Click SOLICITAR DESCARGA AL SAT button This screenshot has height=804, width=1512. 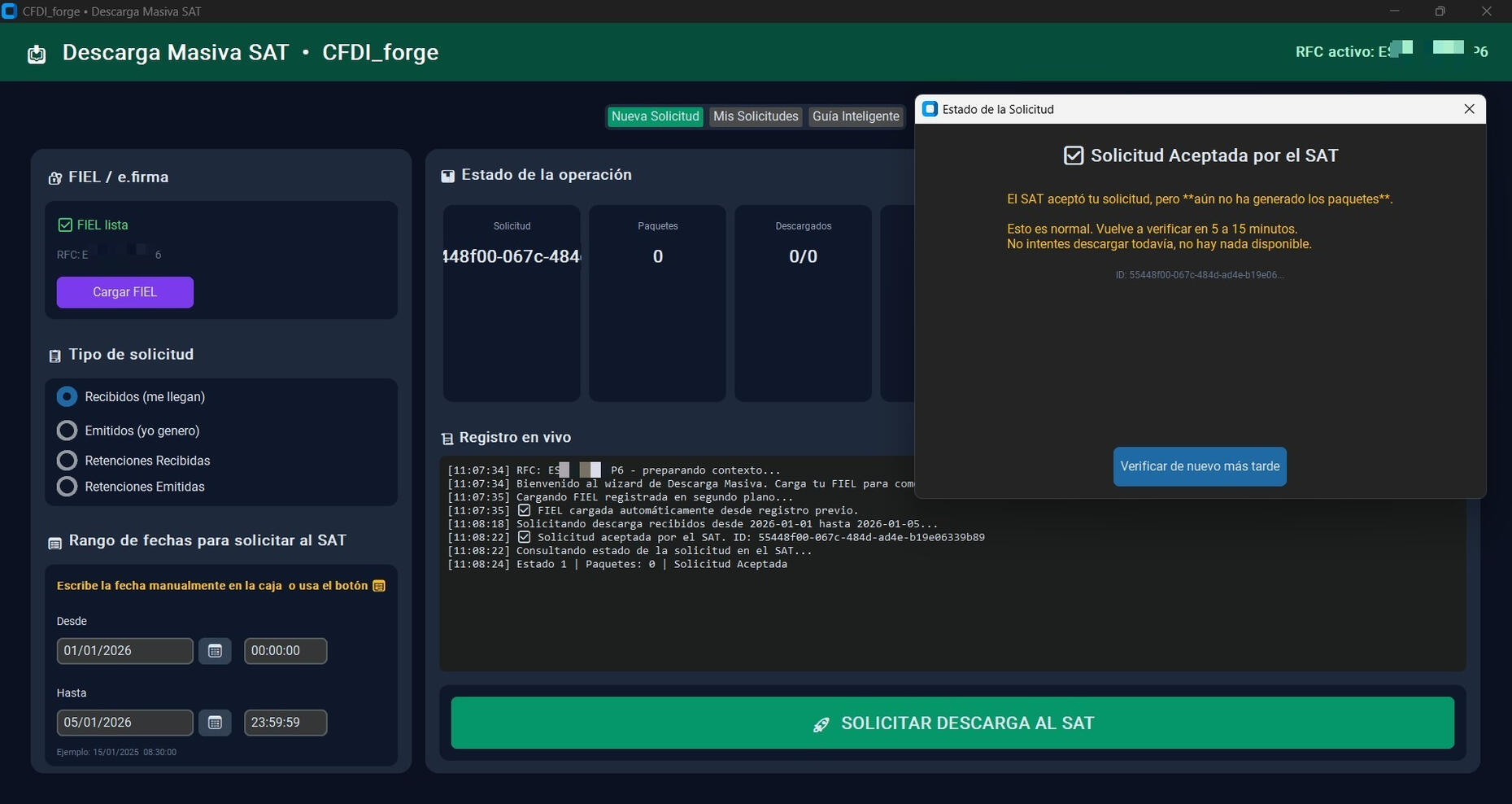pos(952,723)
